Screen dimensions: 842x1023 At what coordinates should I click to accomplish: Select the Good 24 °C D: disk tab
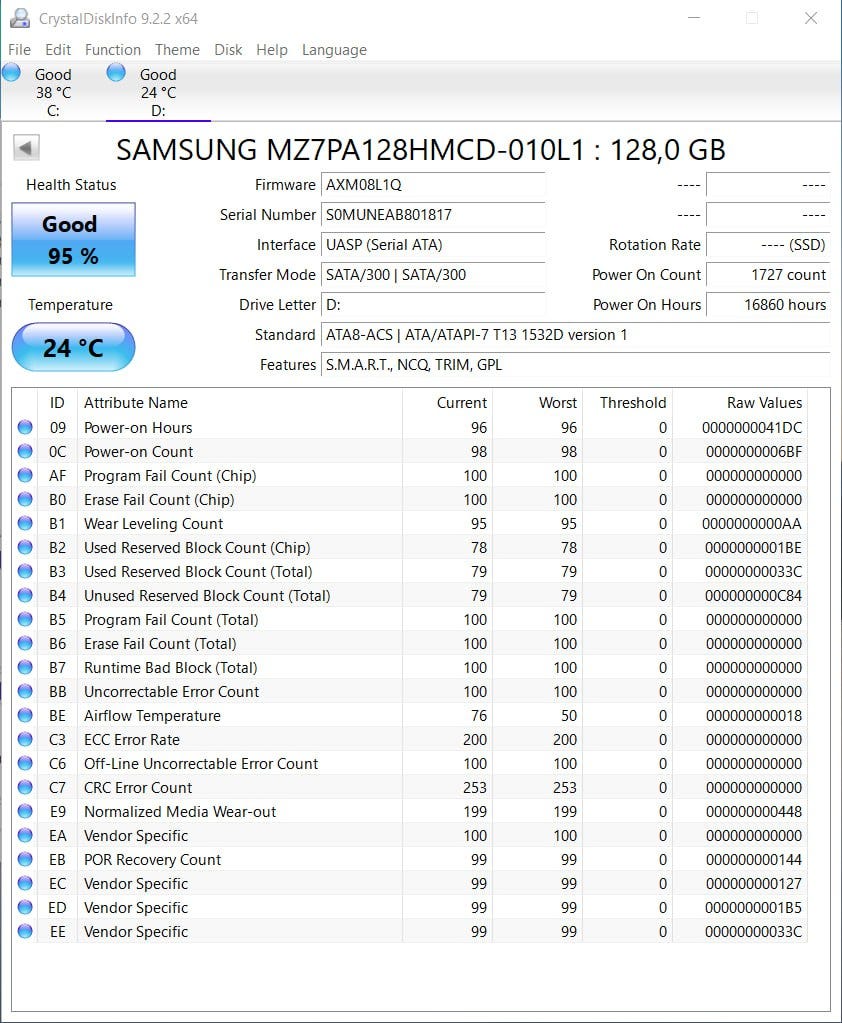click(x=158, y=92)
